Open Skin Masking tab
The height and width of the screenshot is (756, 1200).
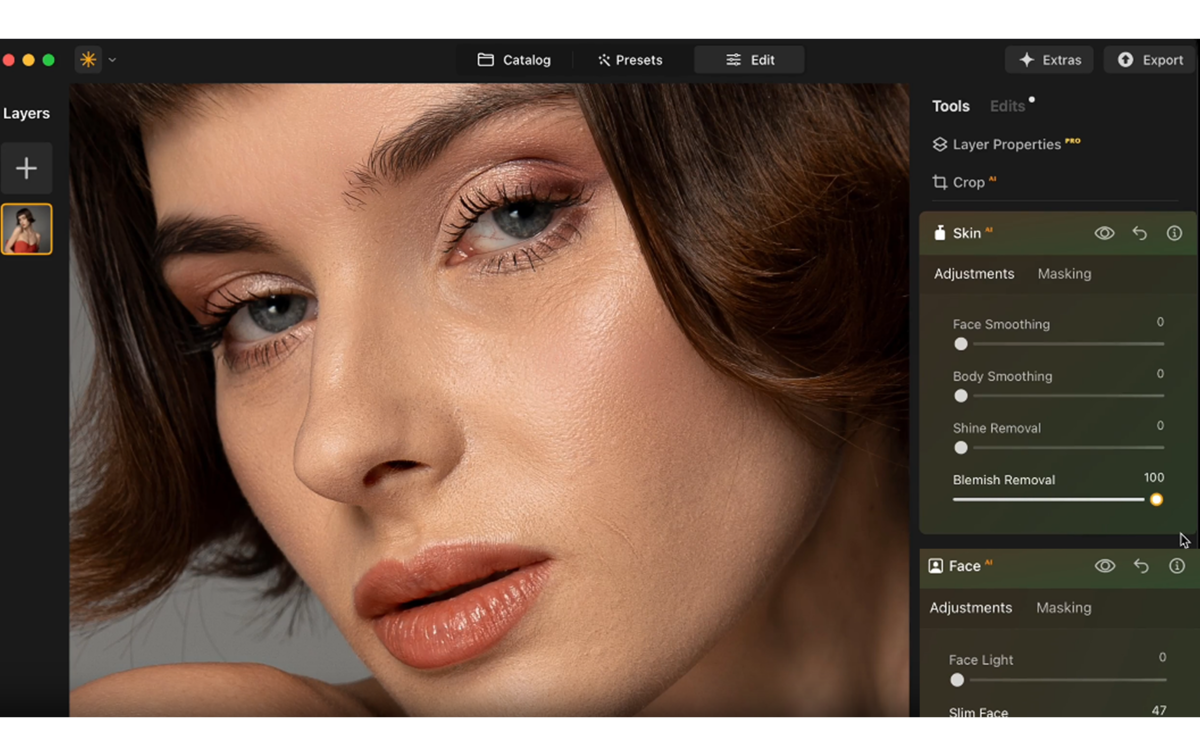(x=1064, y=274)
